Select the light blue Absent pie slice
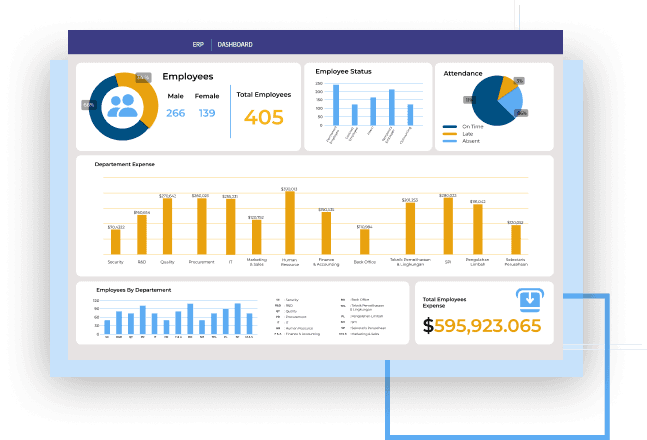 point(513,103)
